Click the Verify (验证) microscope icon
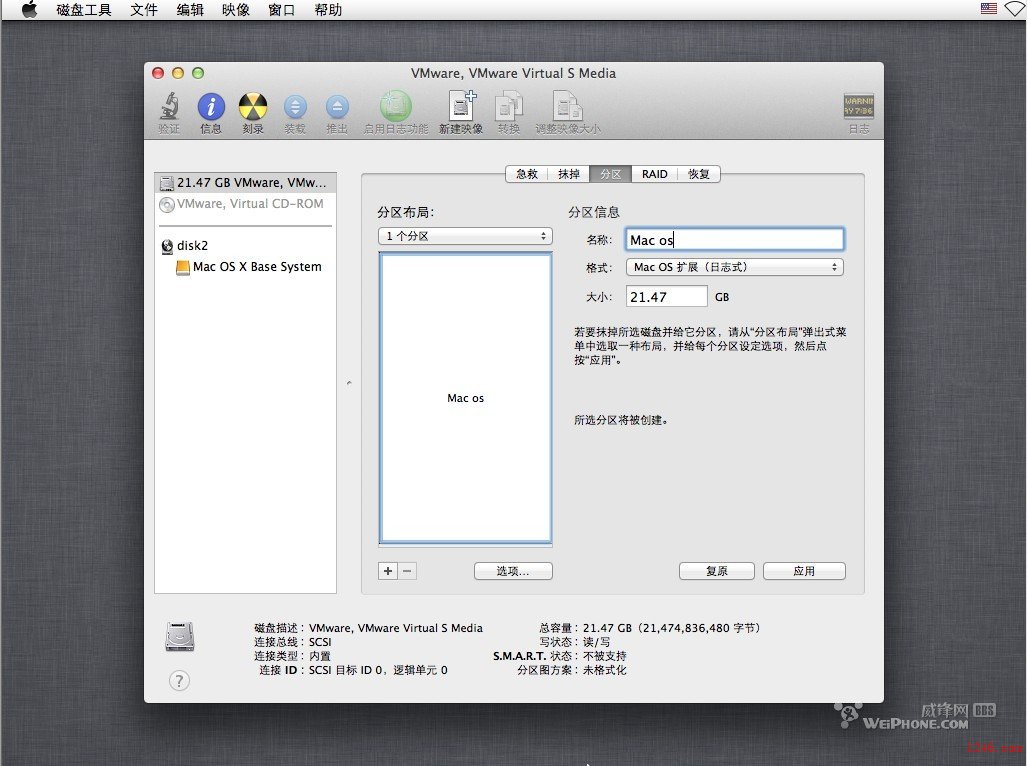This screenshot has height=766, width=1028. (170, 106)
